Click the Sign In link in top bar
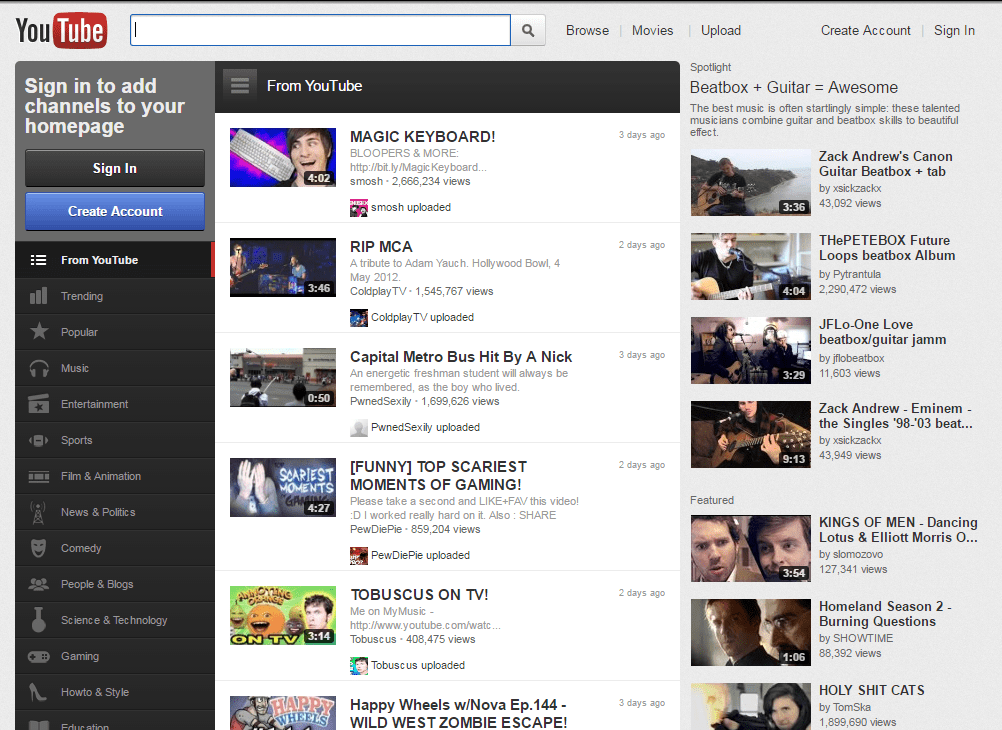This screenshot has height=730, width=1002. click(x=954, y=31)
